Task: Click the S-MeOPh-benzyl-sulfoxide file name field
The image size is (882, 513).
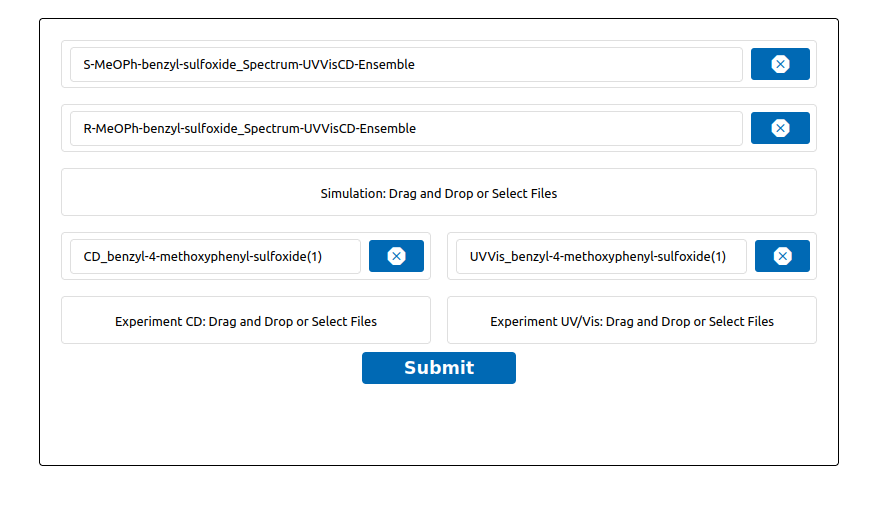Action: click(x=405, y=64)
